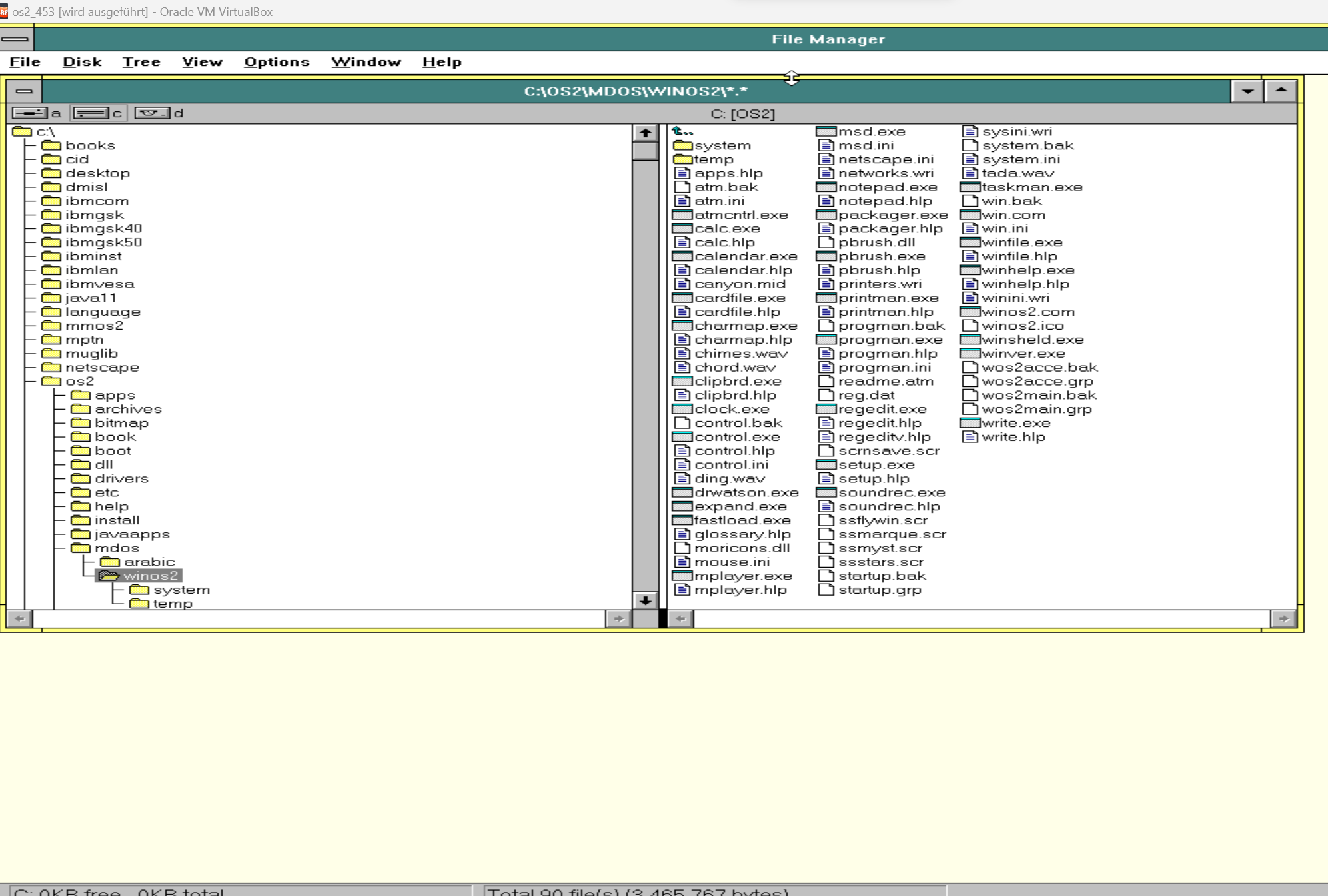Select the winos2.ico file icon

pos(970,326)
